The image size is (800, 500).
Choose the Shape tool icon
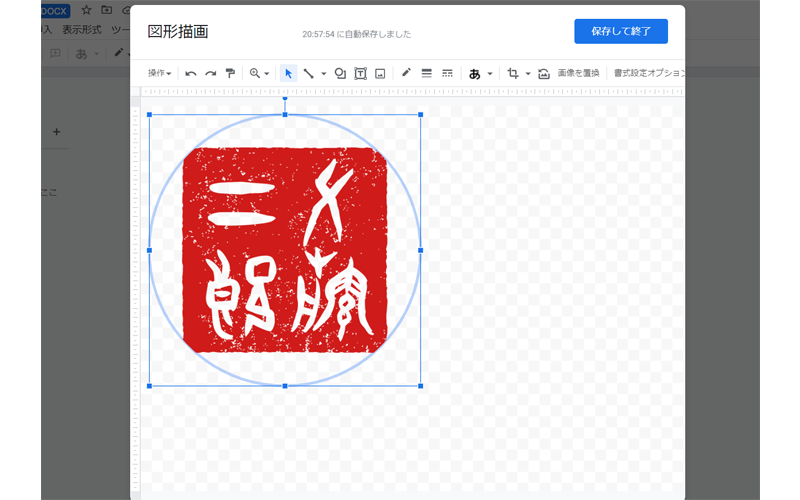340,73
